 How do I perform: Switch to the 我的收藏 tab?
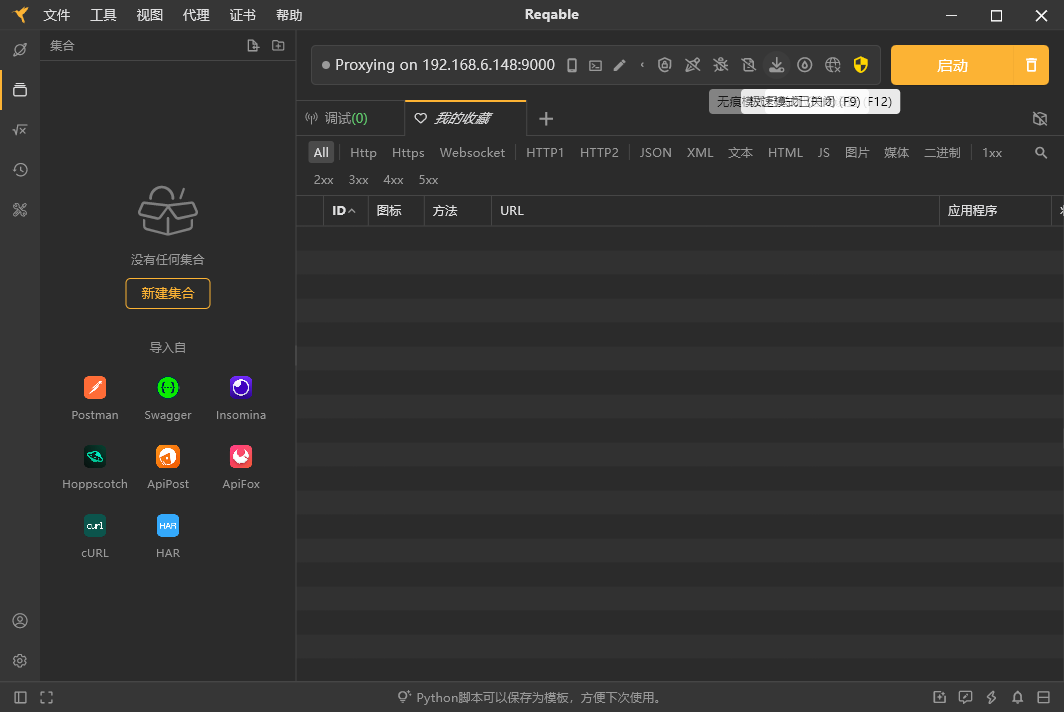465,118
